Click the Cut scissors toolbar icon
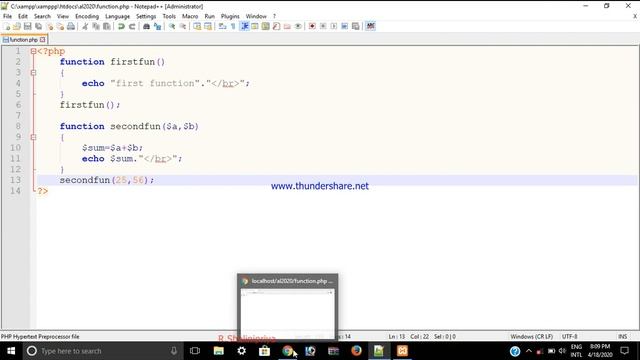Screen dimensions: 640x360 tap(85, 26)
